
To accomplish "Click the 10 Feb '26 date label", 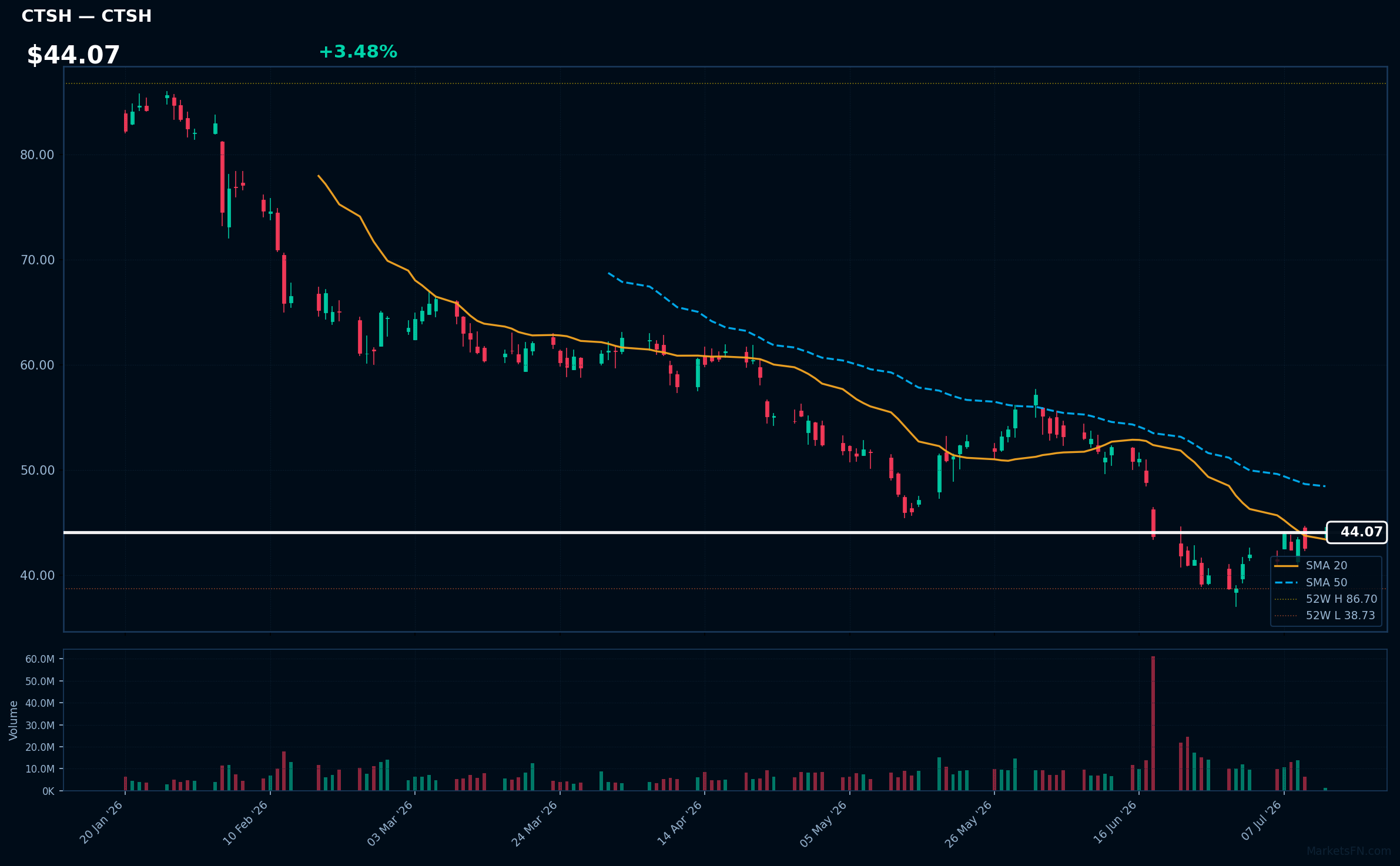I will [x=246, y=823].
